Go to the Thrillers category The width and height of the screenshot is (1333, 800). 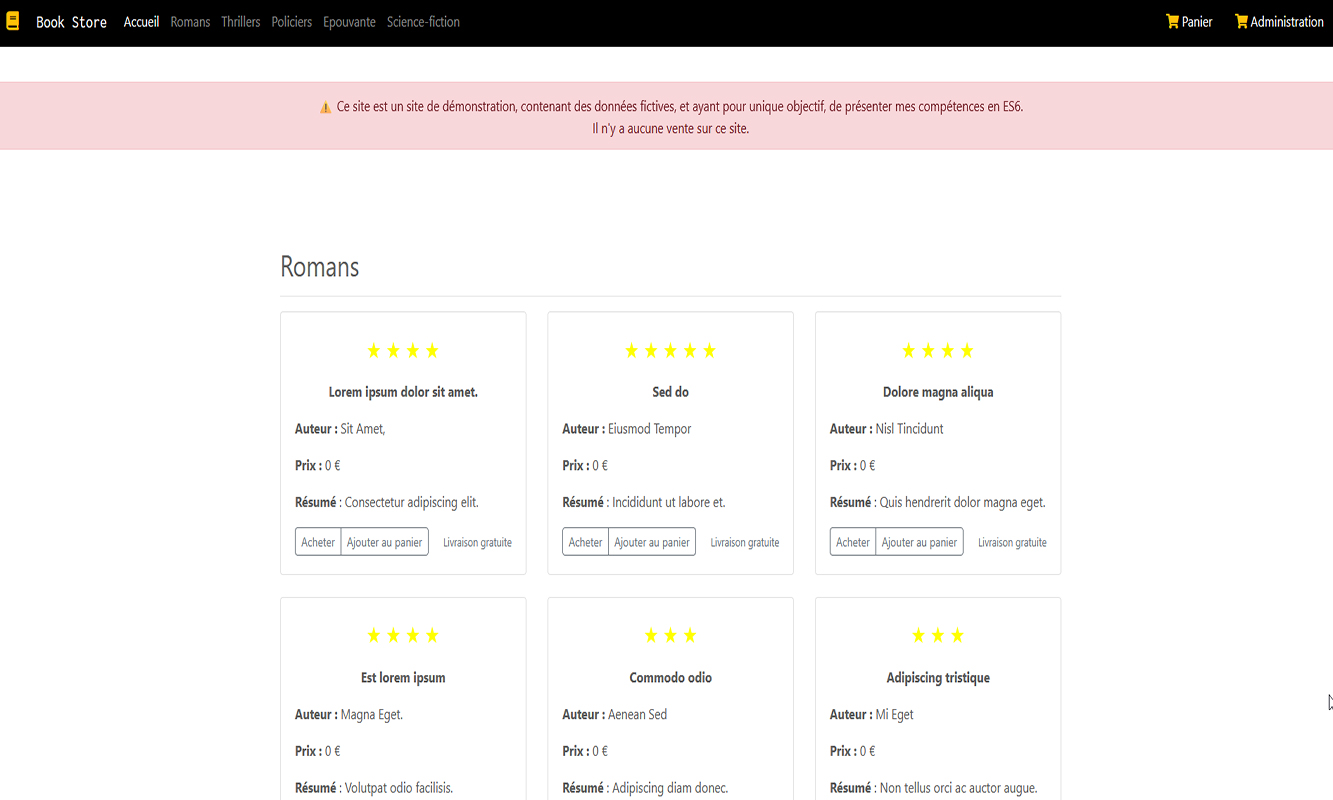(x=240, y=22)
